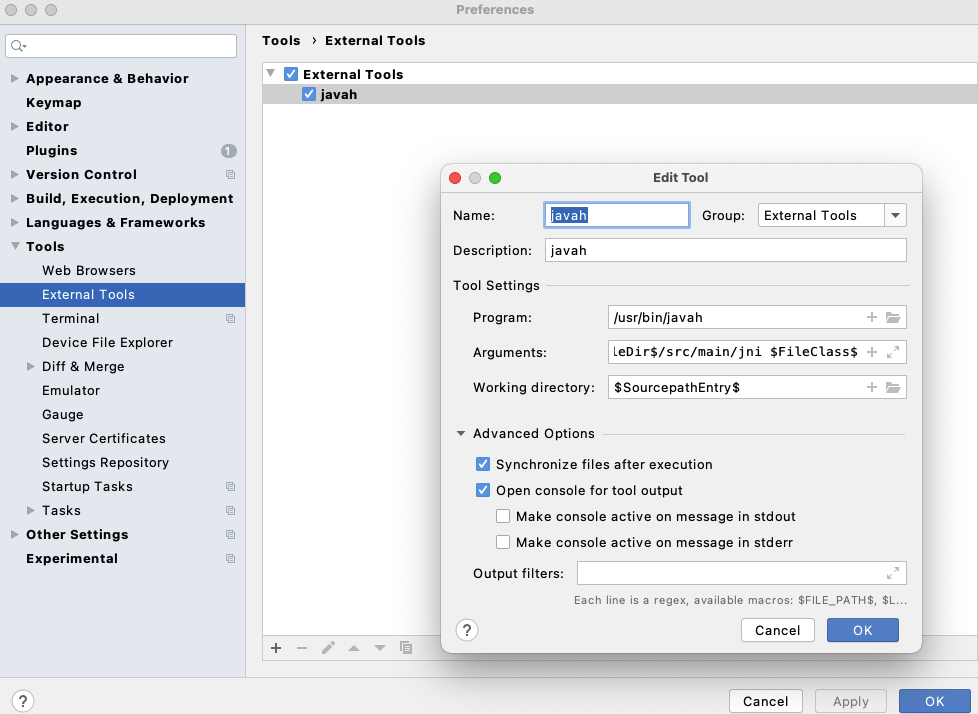Select Gauge settings
Image resolution: width=978 pixels, height=714 pixels.
[62, 415]
